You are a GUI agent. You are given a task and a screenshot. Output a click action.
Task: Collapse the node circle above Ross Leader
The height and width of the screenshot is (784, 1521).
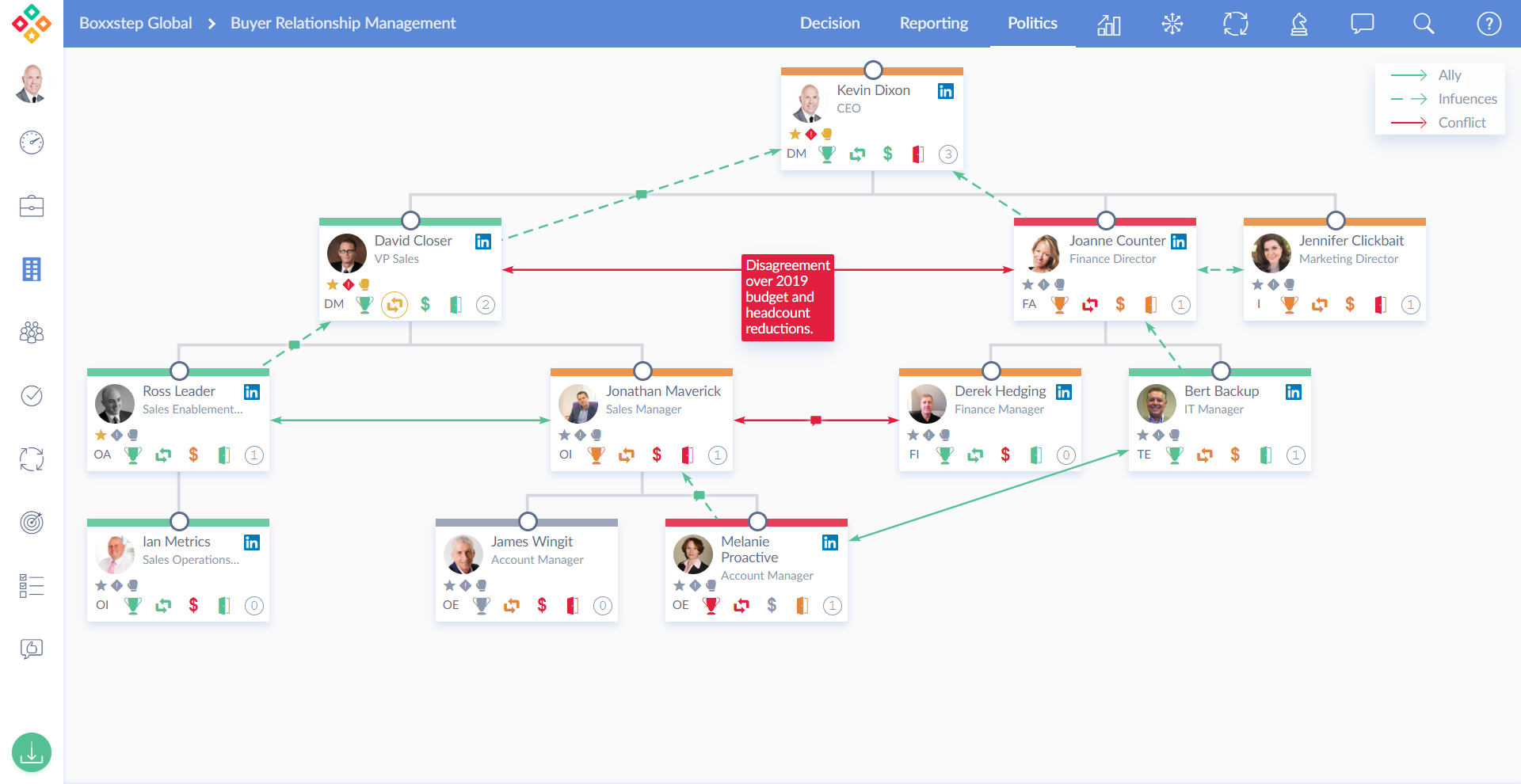[180, 371]
